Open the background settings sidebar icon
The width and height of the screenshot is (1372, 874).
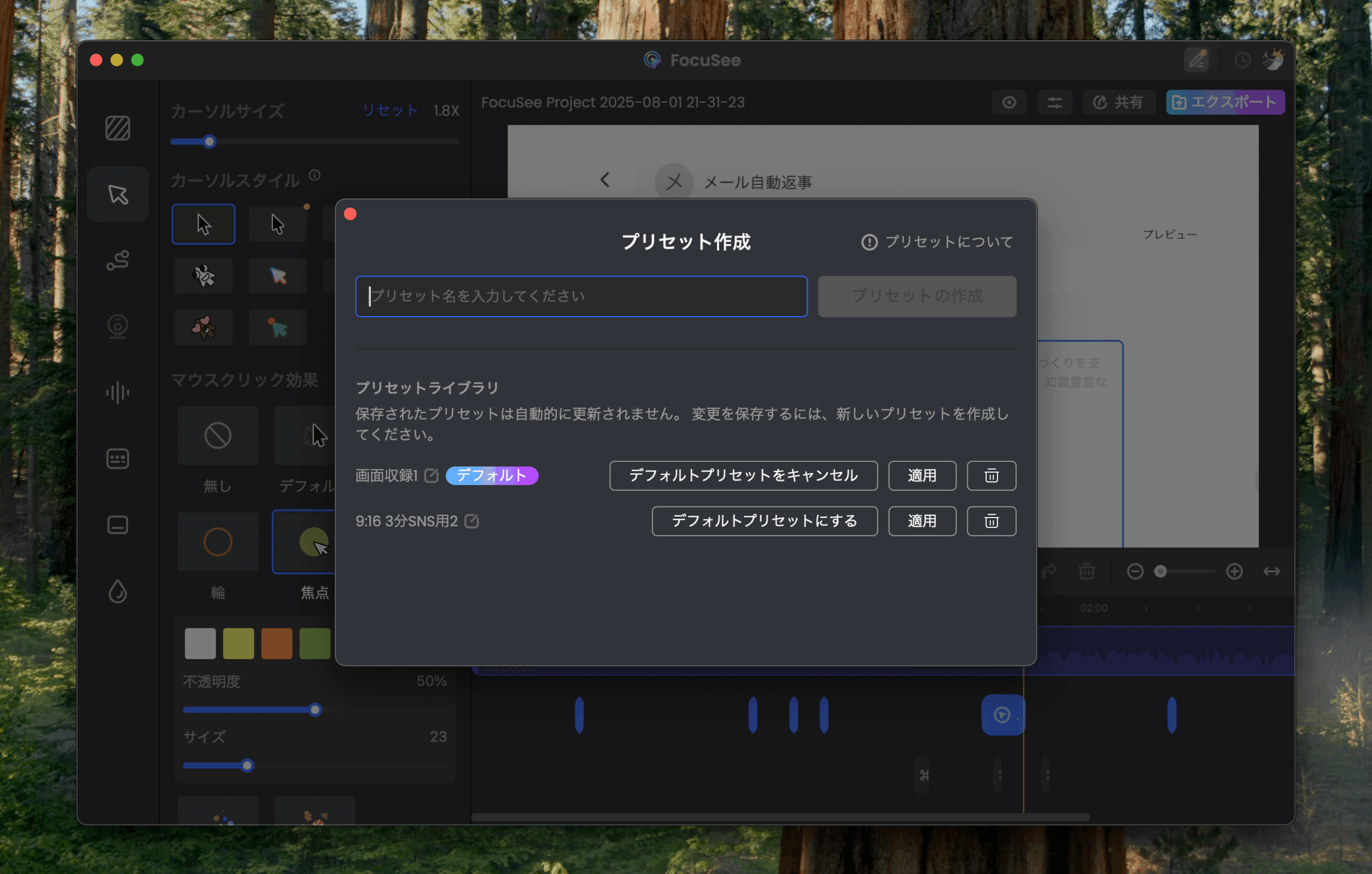click(117, 128)
